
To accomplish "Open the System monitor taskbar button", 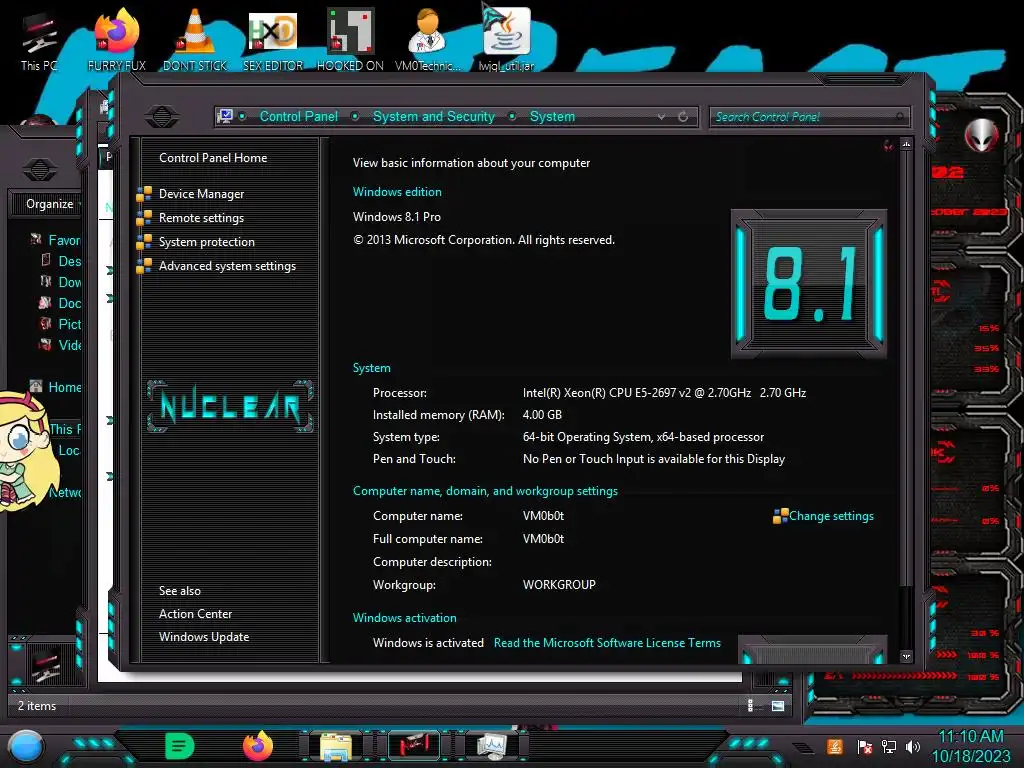I will 491,746.
